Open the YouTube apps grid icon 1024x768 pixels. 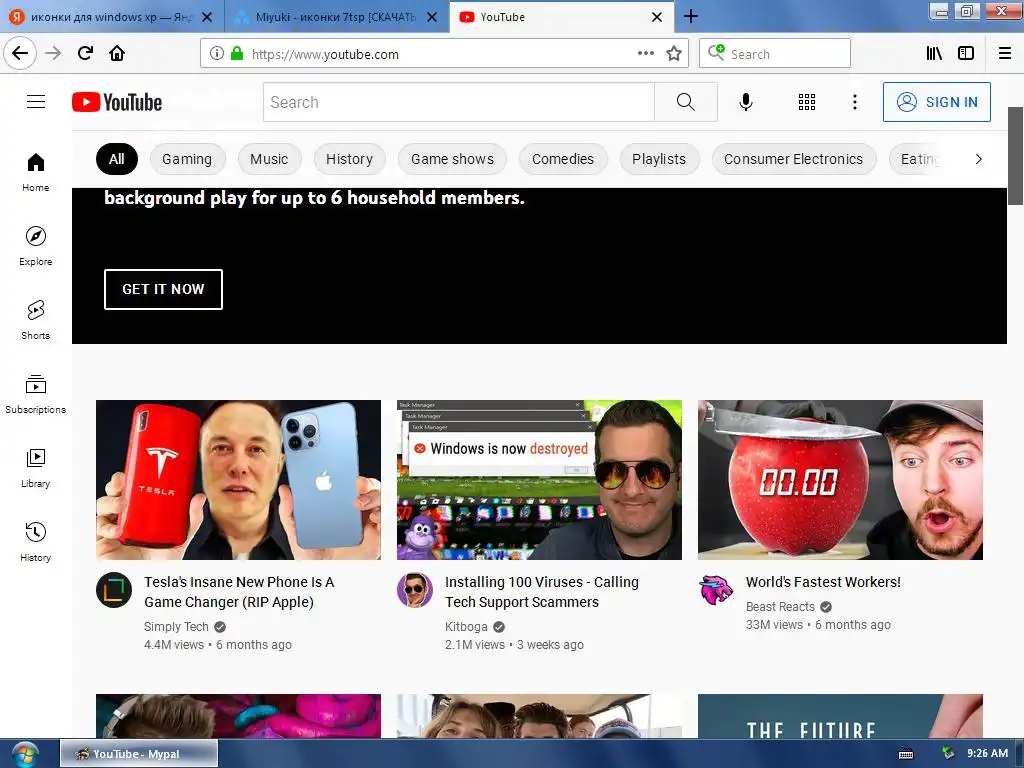[807, 102]
